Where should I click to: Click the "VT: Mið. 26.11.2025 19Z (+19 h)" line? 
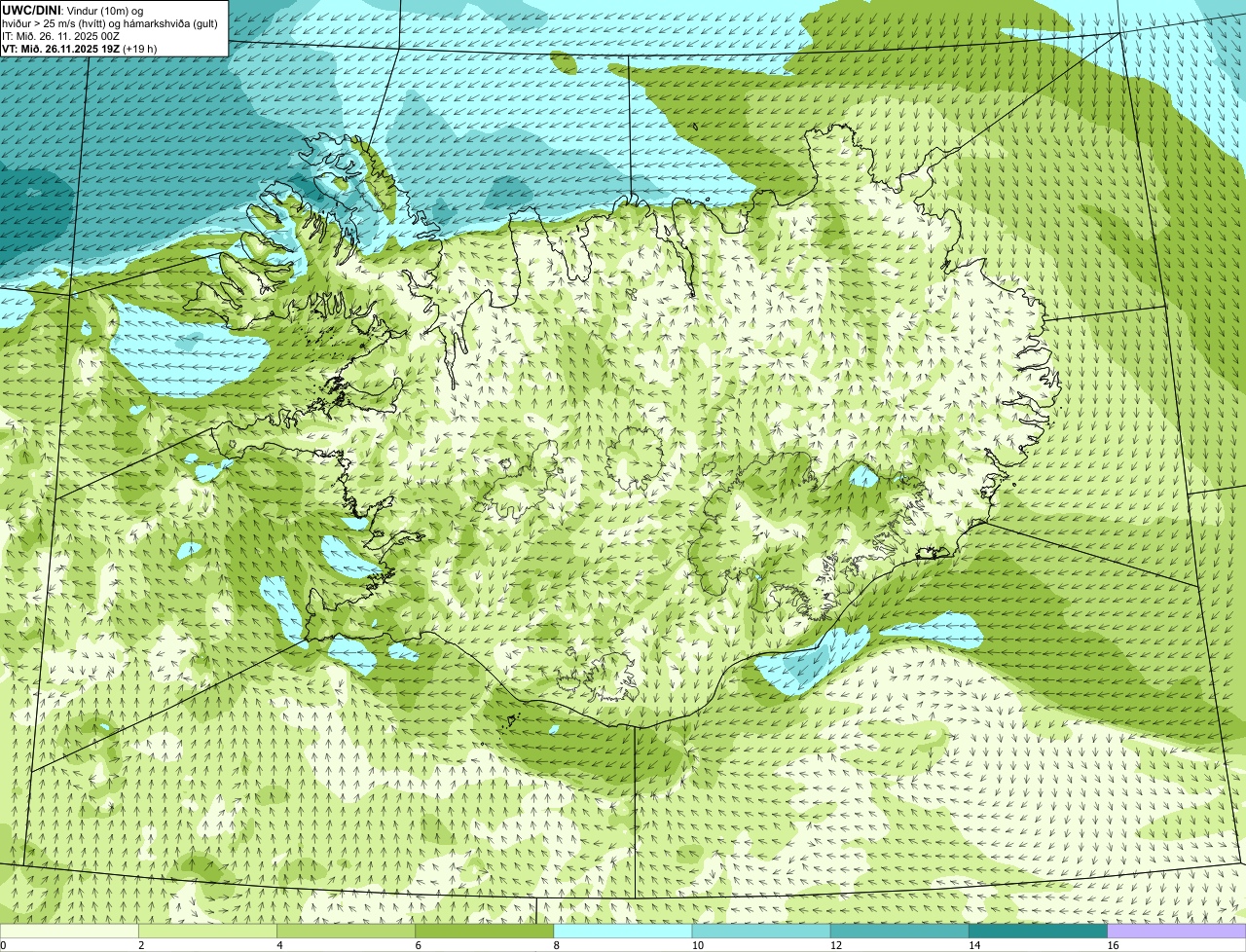click(x=80, y=49)
